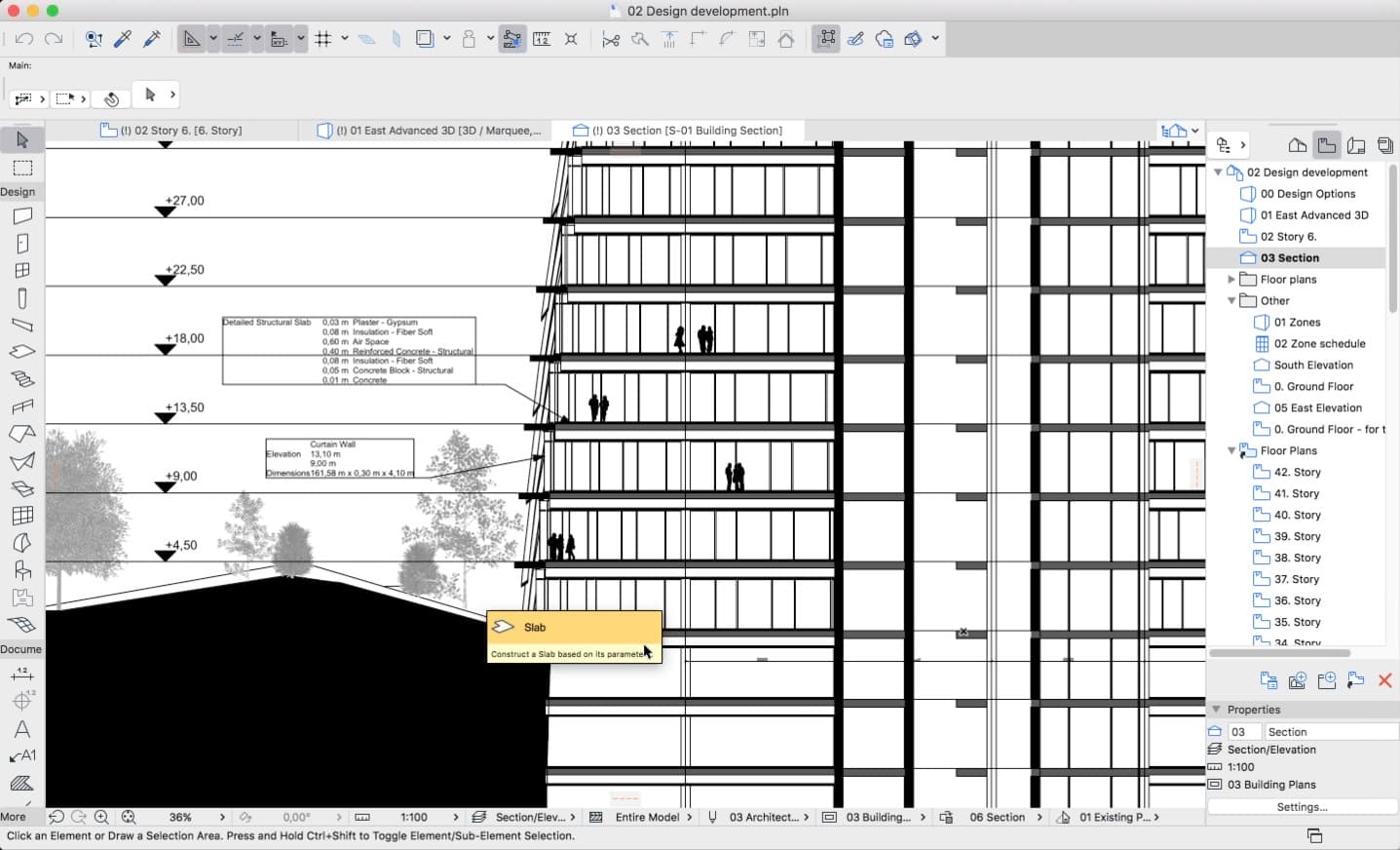Click the Fit in Window icon
This screenshot has width=1400, height=850.
pyautogui.click(x=129, y=817)
